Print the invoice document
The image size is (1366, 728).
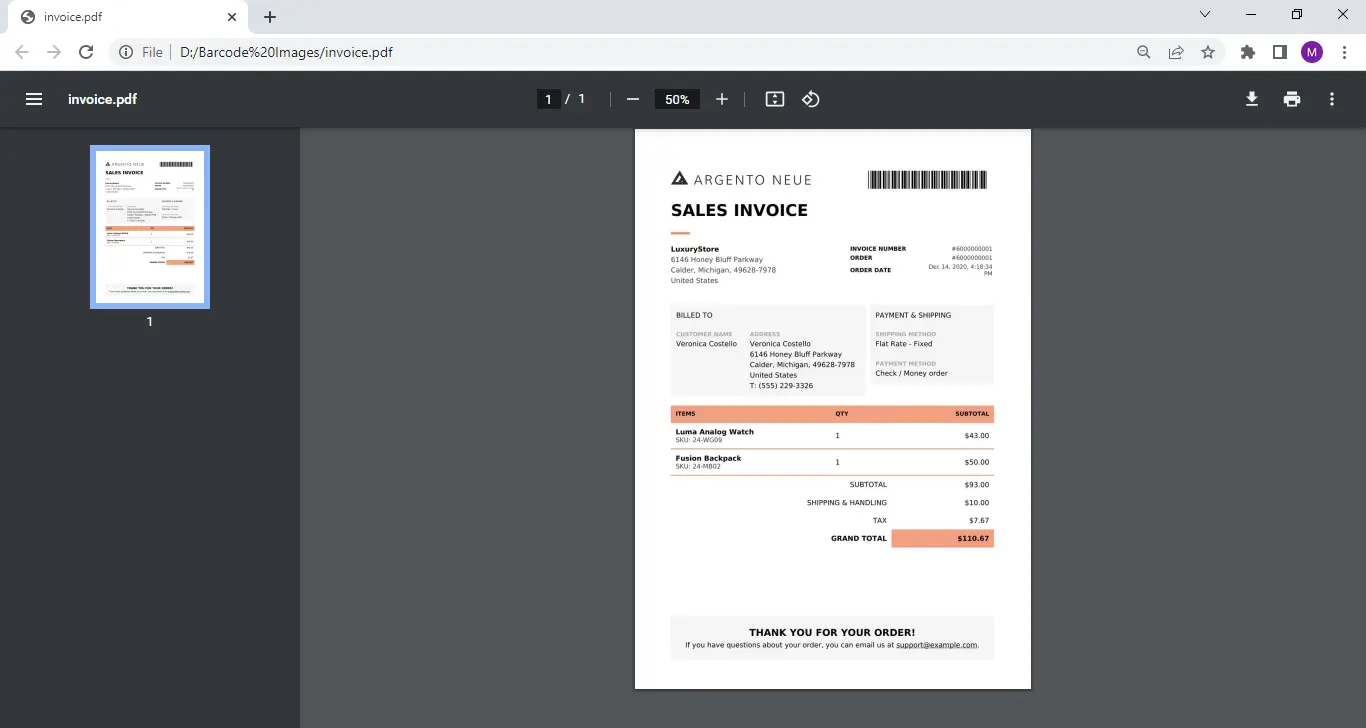[x=1292, y=99]
